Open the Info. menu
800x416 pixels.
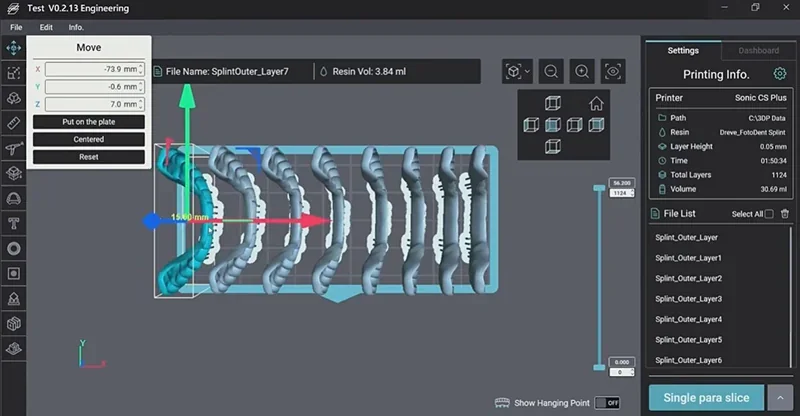[76, 27]
